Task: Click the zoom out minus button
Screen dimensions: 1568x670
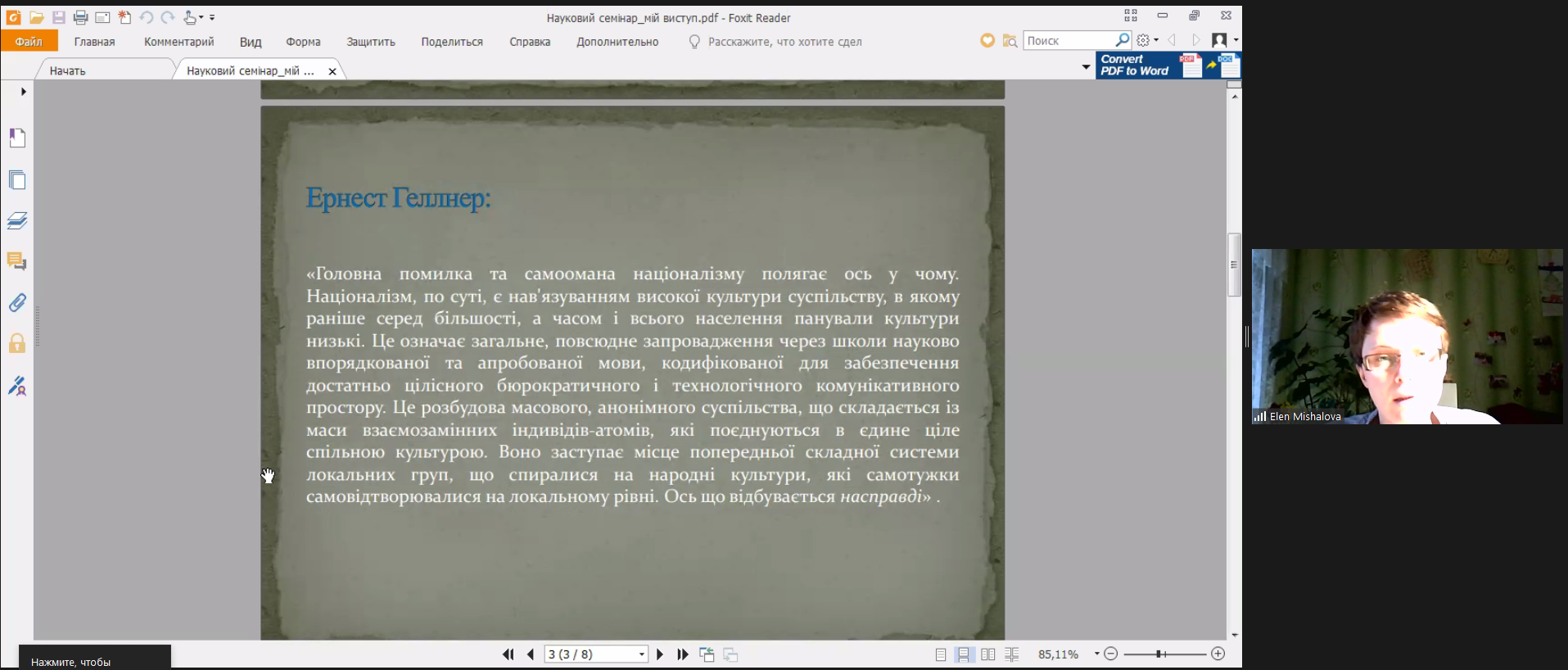Action: tap(1110, 654)
